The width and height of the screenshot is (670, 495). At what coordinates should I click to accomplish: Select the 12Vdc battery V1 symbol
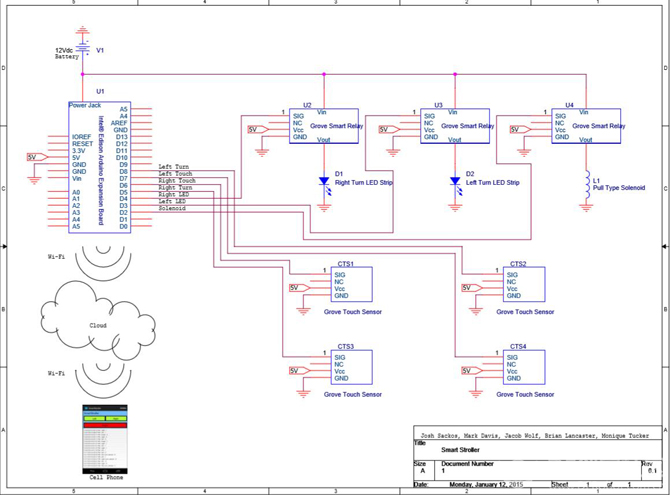[82, 50]
